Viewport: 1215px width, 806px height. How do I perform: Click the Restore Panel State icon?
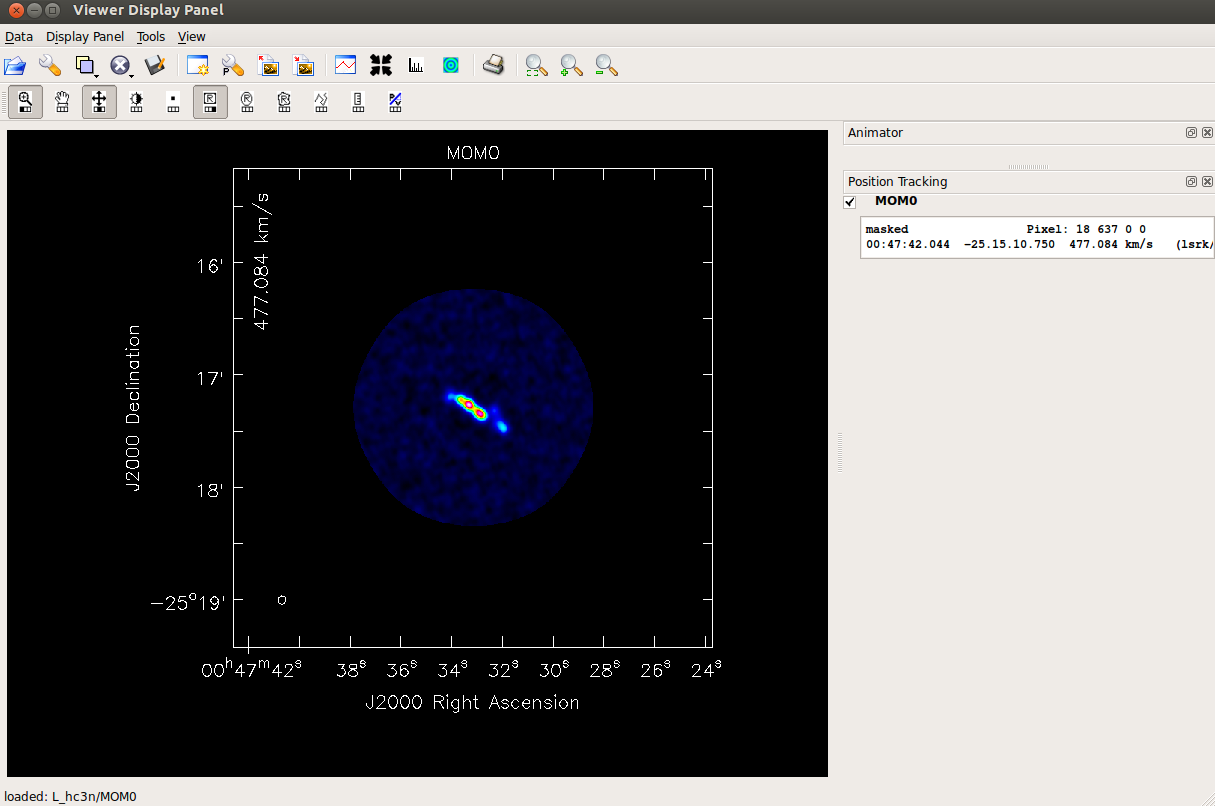[x=303, y=66]
